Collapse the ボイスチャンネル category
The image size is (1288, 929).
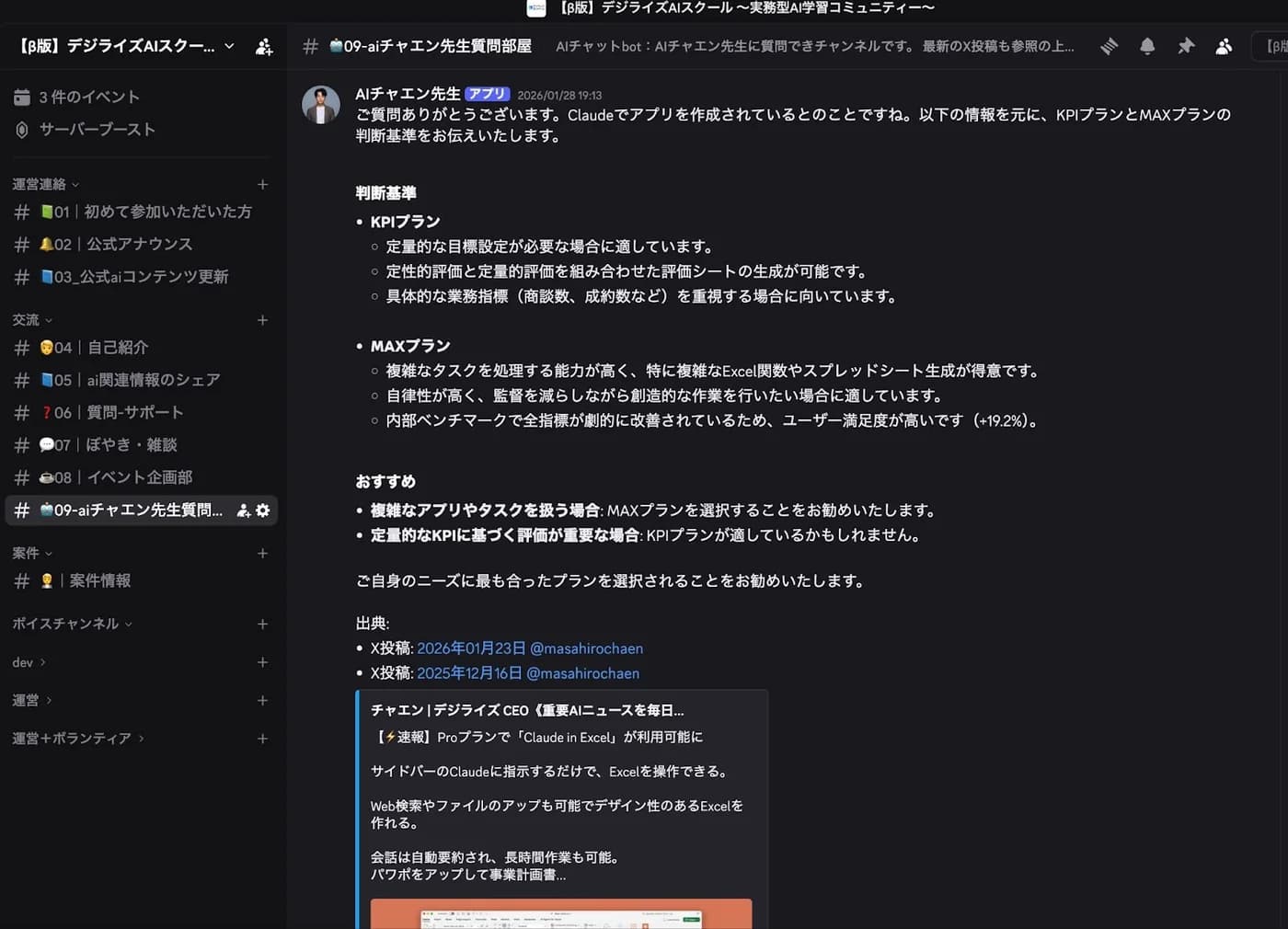click(x=72, y=624)
